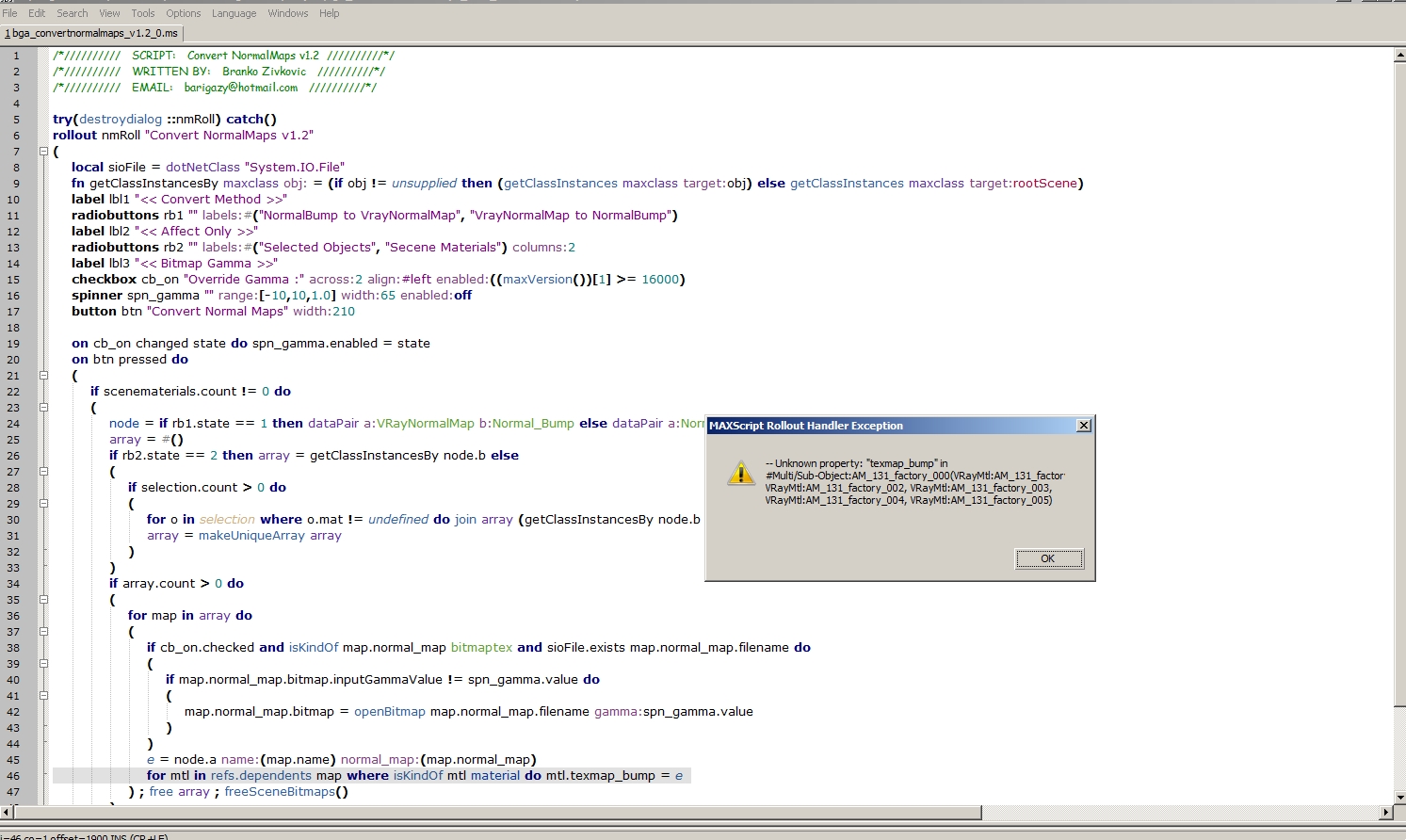Collapse the fold at line 35
The height and width of the screenshot is (840, 1406).
(43, 600)
